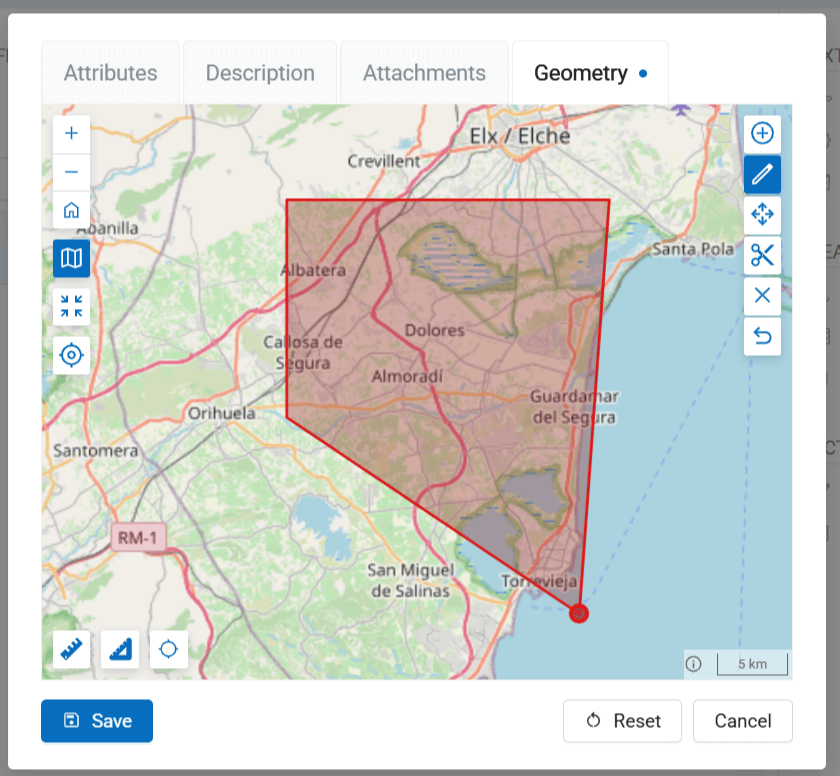Click the crosshair identify tool

[168, 649]
